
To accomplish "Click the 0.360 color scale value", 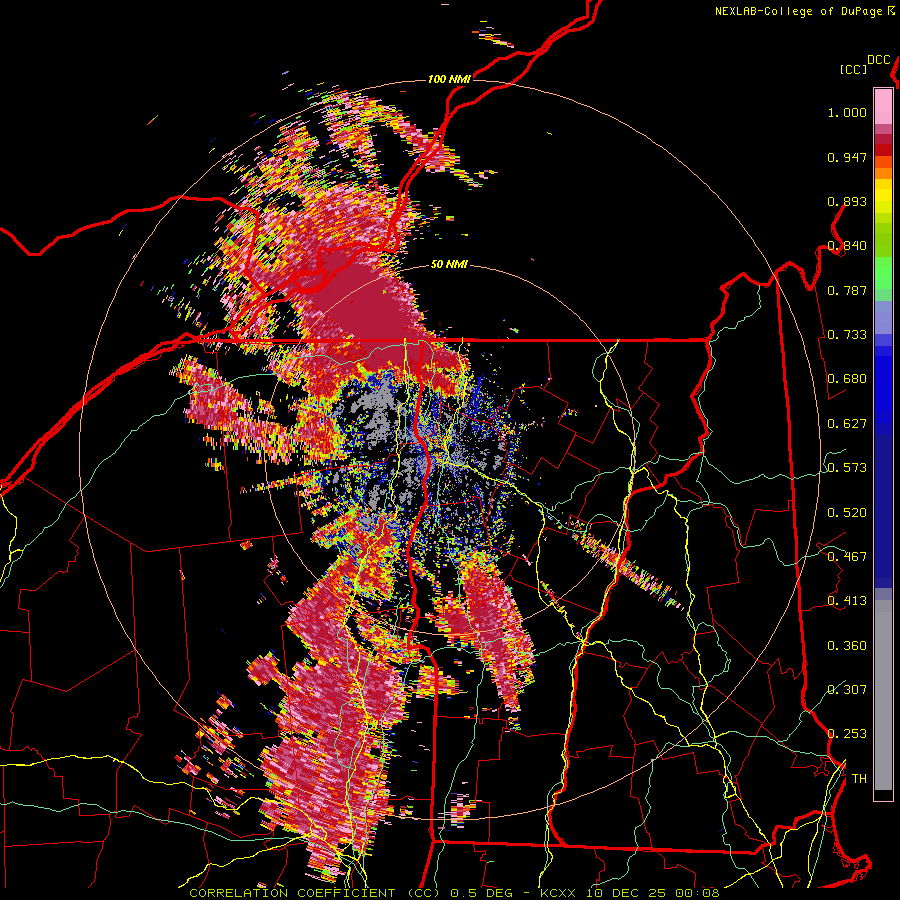I will coord(847,645).
